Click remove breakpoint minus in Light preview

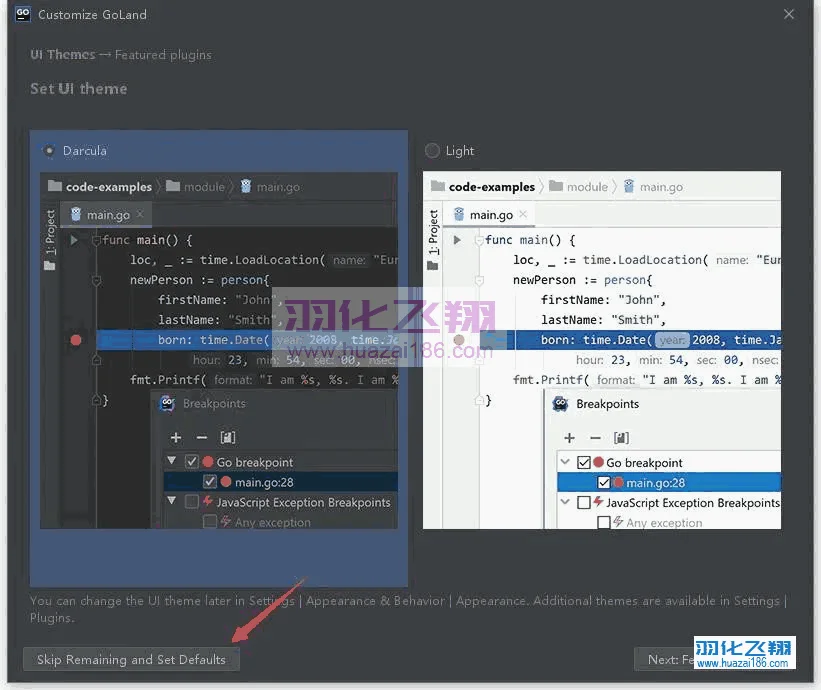point(595,438)
